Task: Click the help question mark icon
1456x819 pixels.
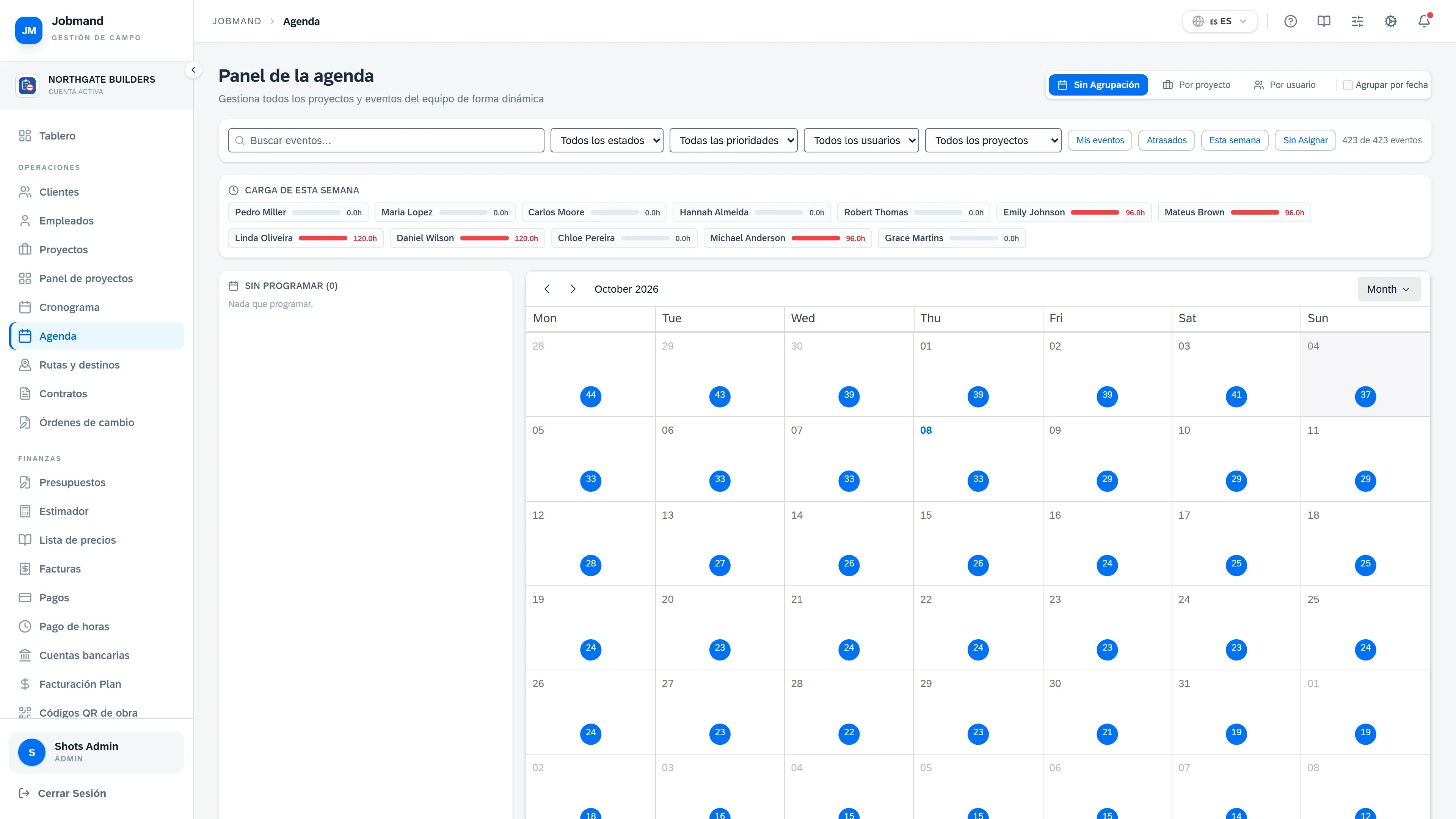Action: [1290, 21]
